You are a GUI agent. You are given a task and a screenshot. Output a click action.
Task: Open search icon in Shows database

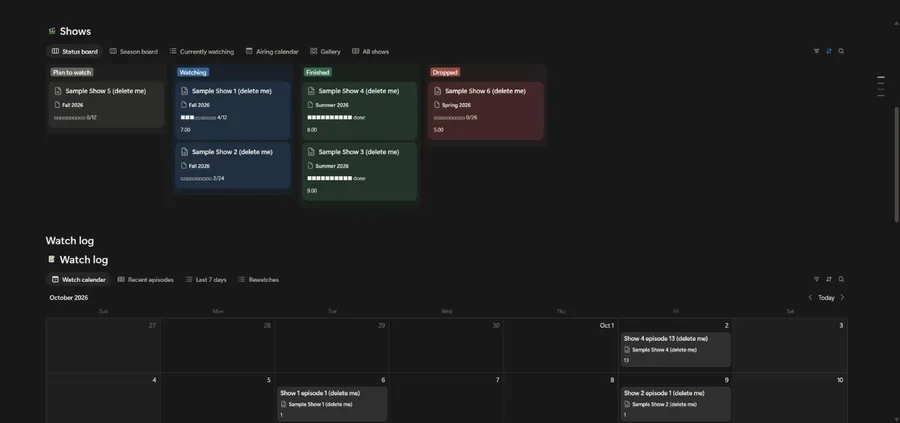coord(841,51)
